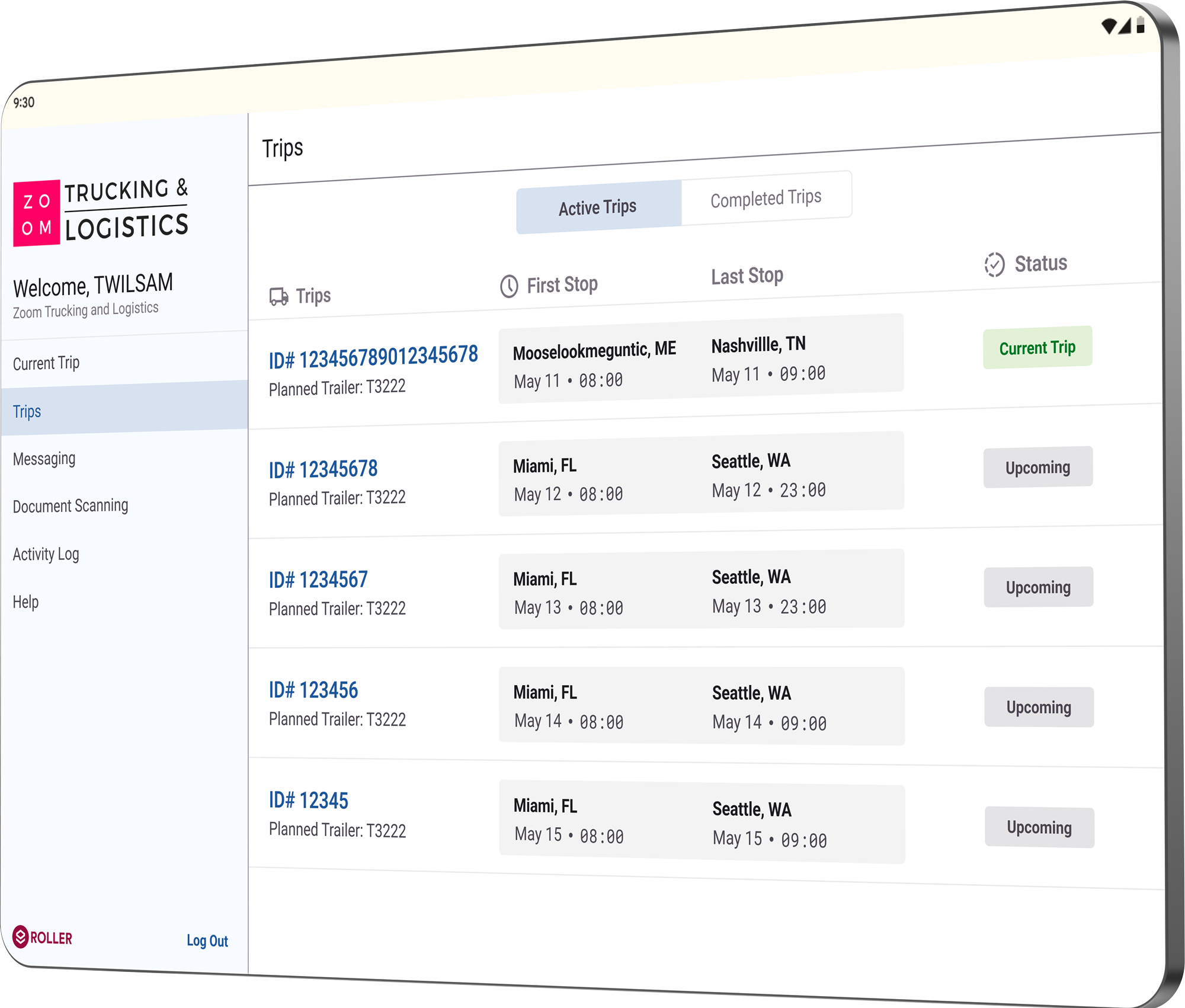Click the clock icon beside First Stop

coord(509,286)
